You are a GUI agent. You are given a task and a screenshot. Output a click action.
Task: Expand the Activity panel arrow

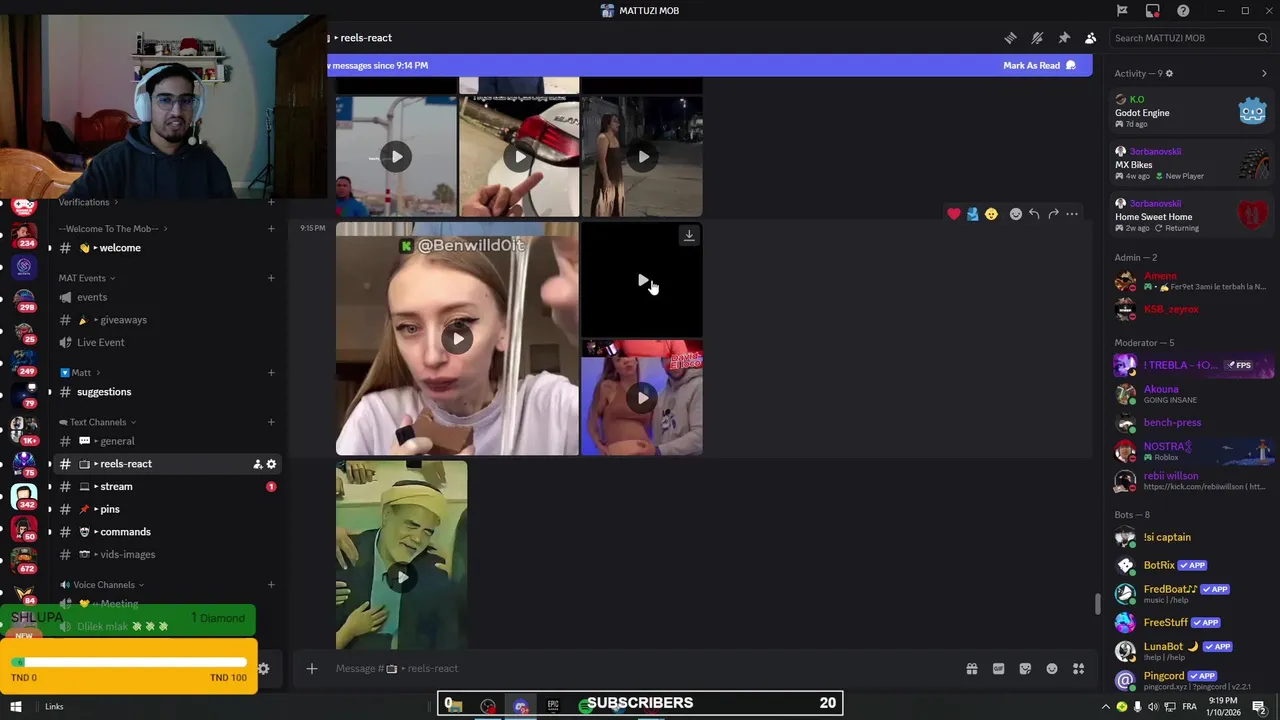coord(1264,73)
